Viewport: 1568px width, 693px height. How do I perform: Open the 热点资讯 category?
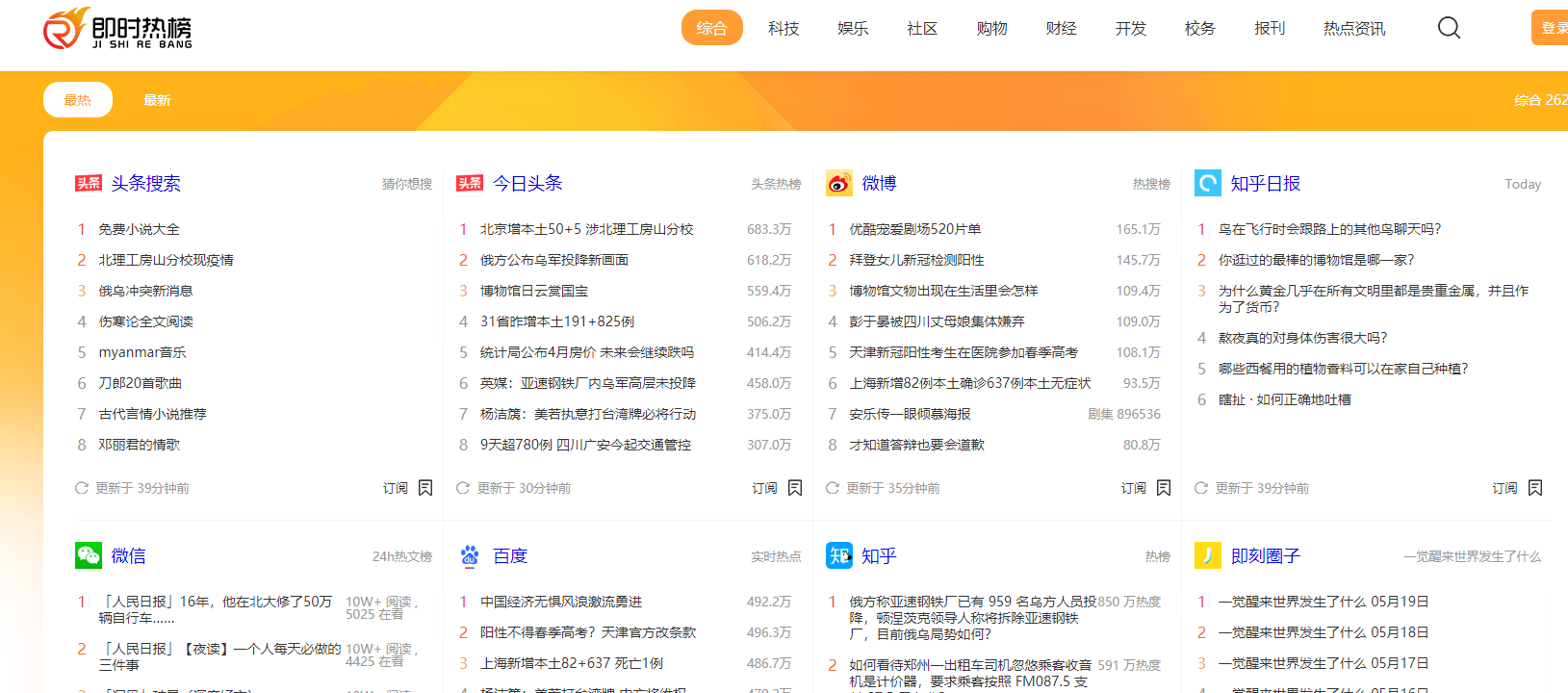click(1354, 28)
